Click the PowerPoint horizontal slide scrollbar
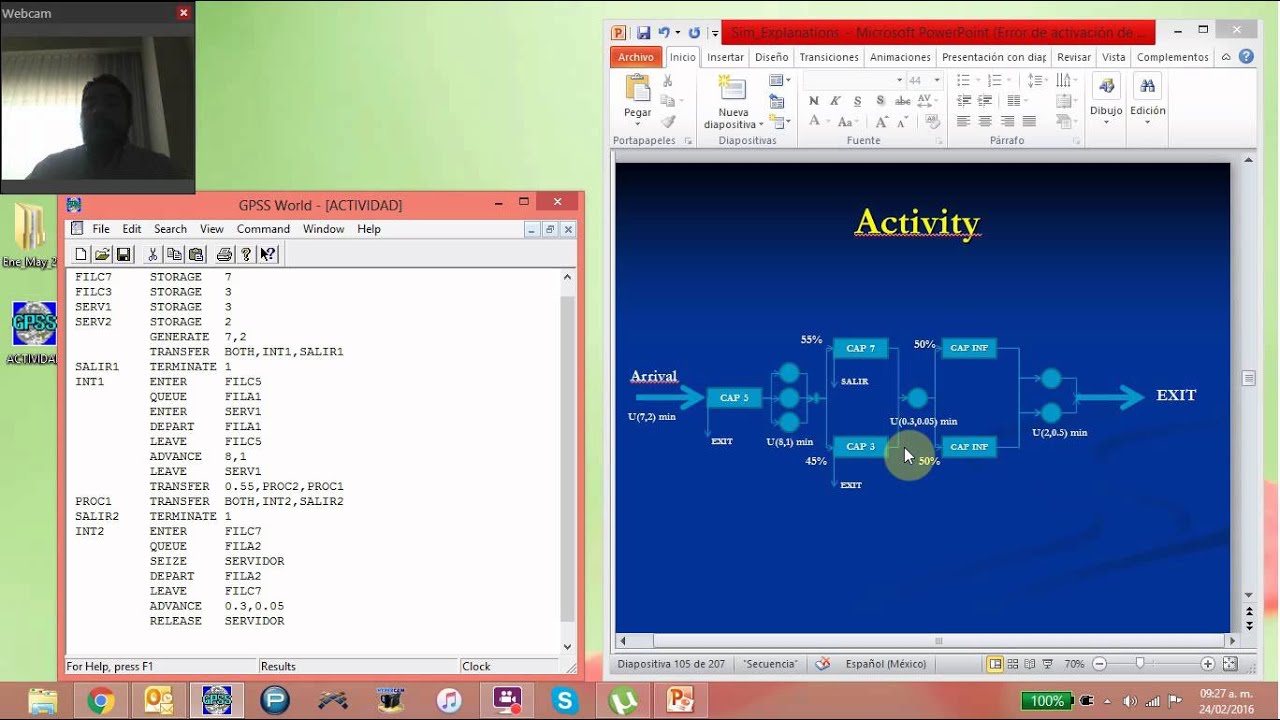This screenshot has height=720, width=1280. click(938, 641)
